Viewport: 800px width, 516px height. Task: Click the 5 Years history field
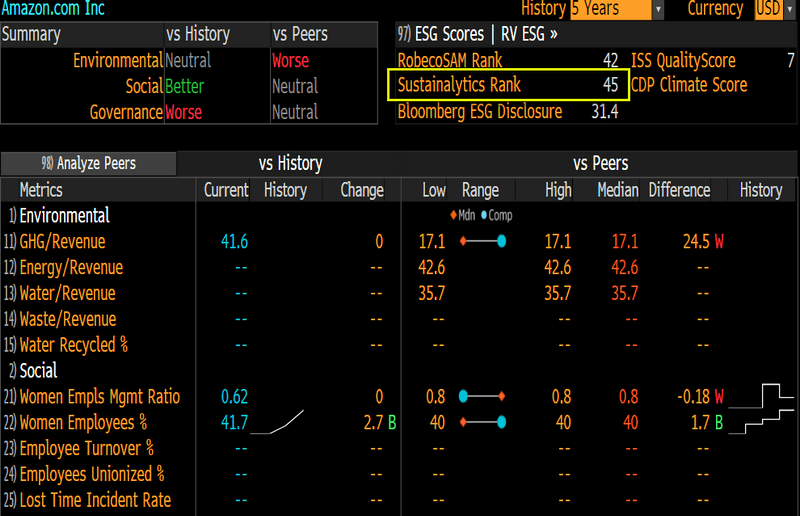610,9
